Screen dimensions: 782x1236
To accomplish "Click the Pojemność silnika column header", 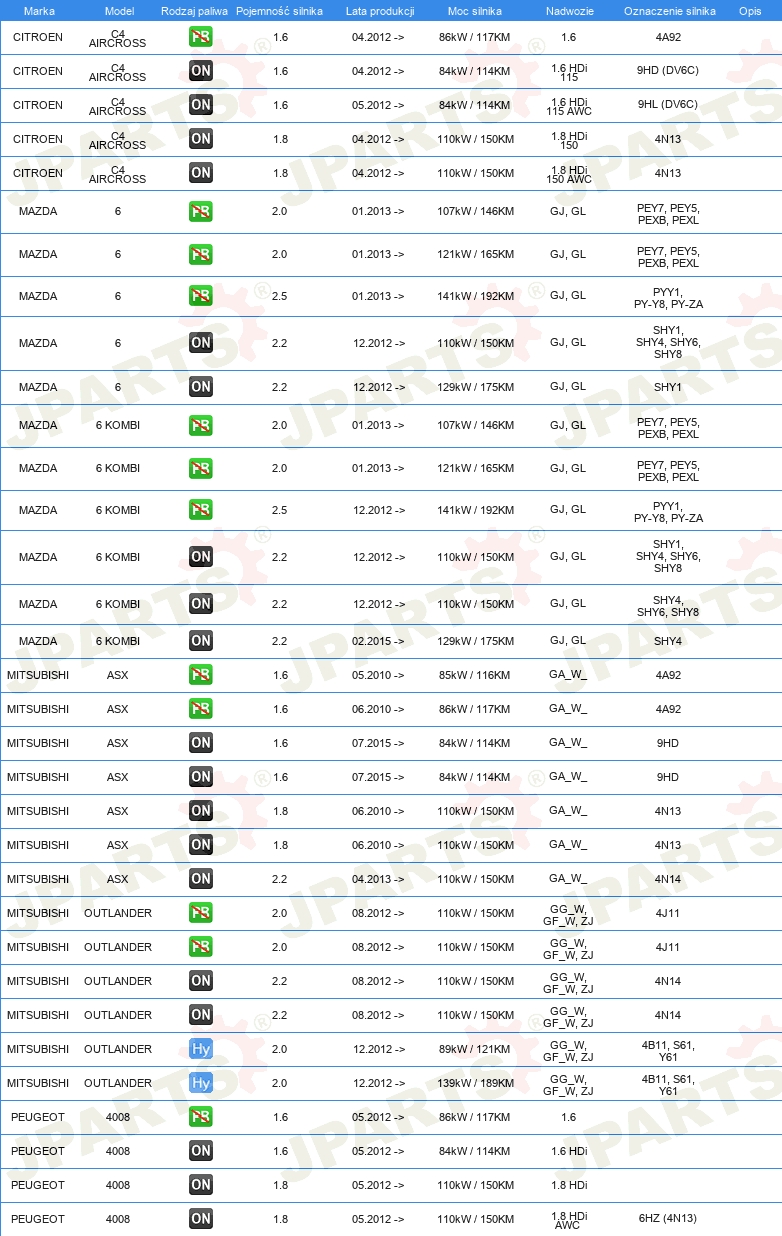I will [280, 10].
